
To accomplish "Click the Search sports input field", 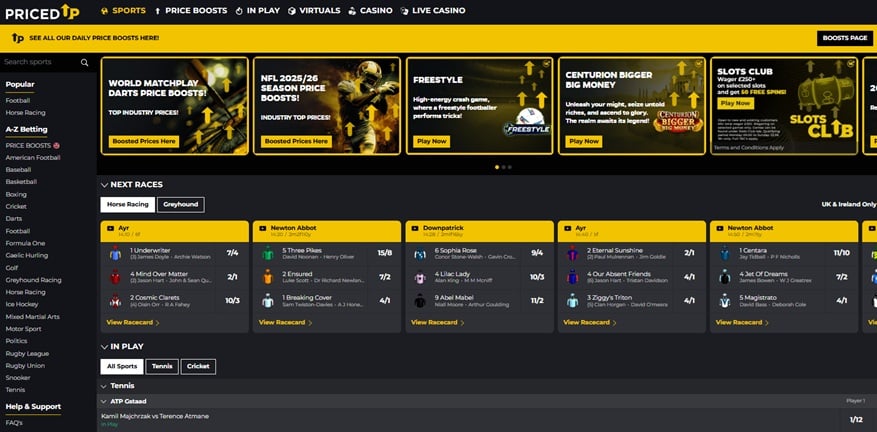I will tap(42, 62).
